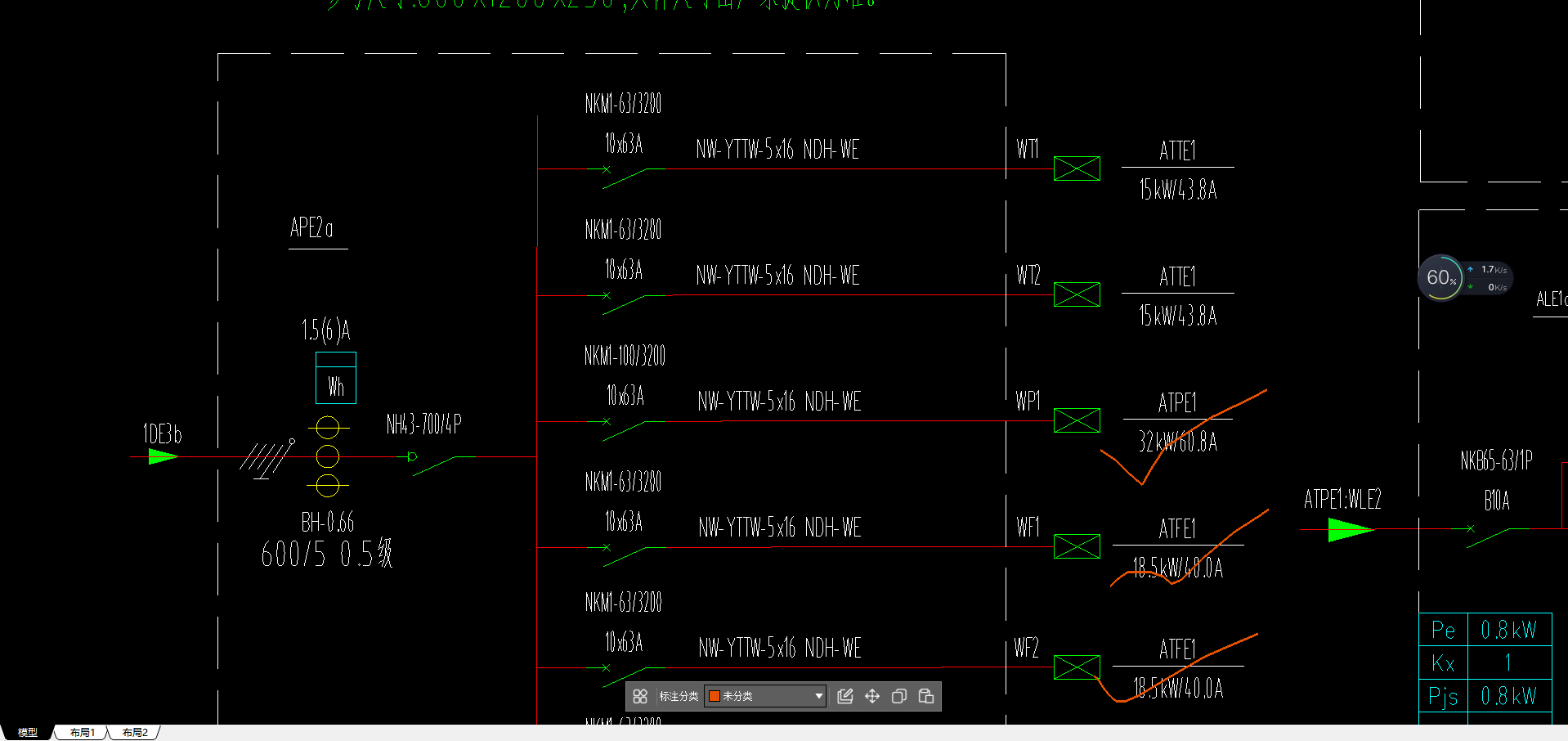Select the WF1 outlet box symbol

tap(1077, 546)
